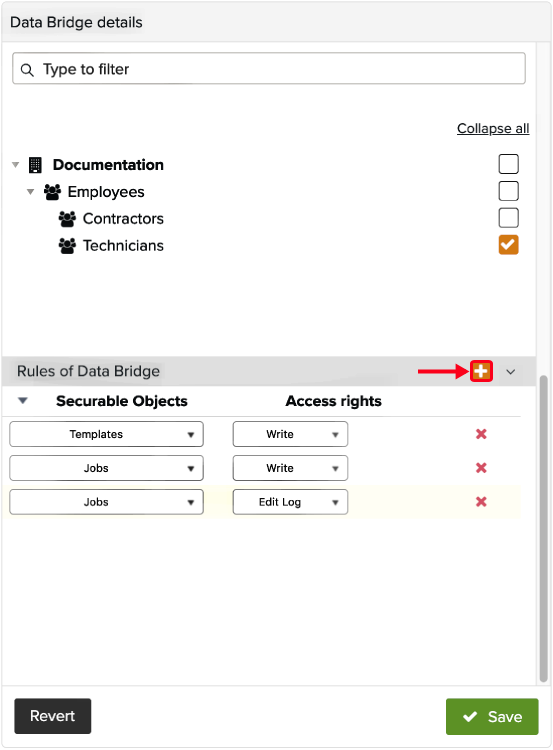The image size is (553, 750).
Task: Click the Revert button
Action: [x=53, y=716]
